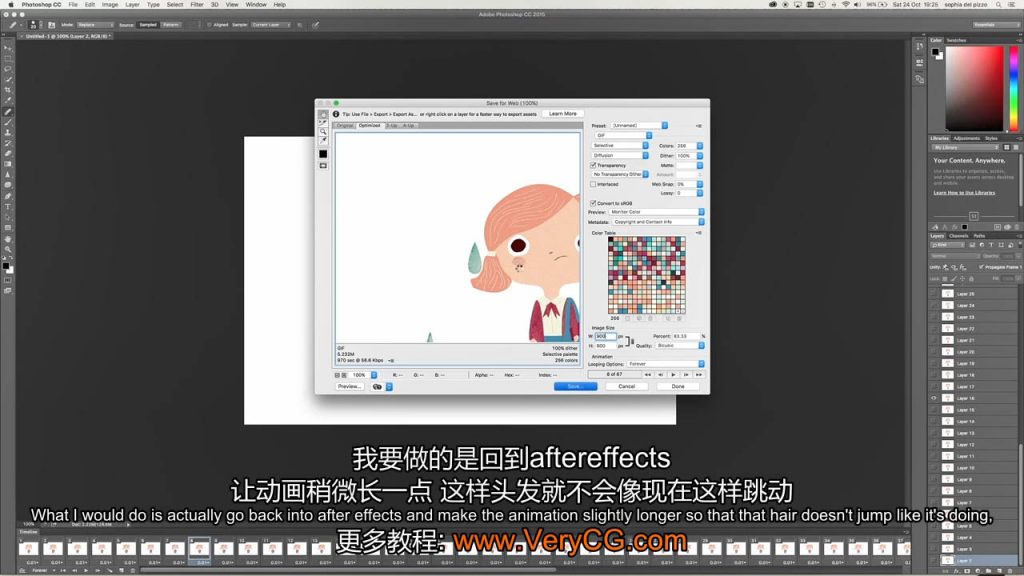Open the No Transparency Dither dropdown
The image size is (1024, 576).
[620, 174]
